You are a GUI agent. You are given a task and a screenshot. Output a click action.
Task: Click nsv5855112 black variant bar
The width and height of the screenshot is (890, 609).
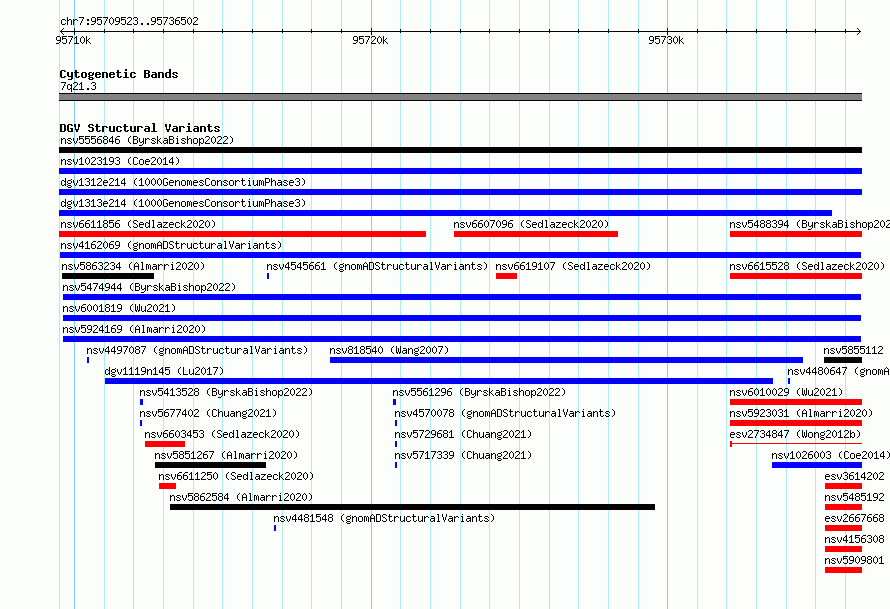point(843,360)
